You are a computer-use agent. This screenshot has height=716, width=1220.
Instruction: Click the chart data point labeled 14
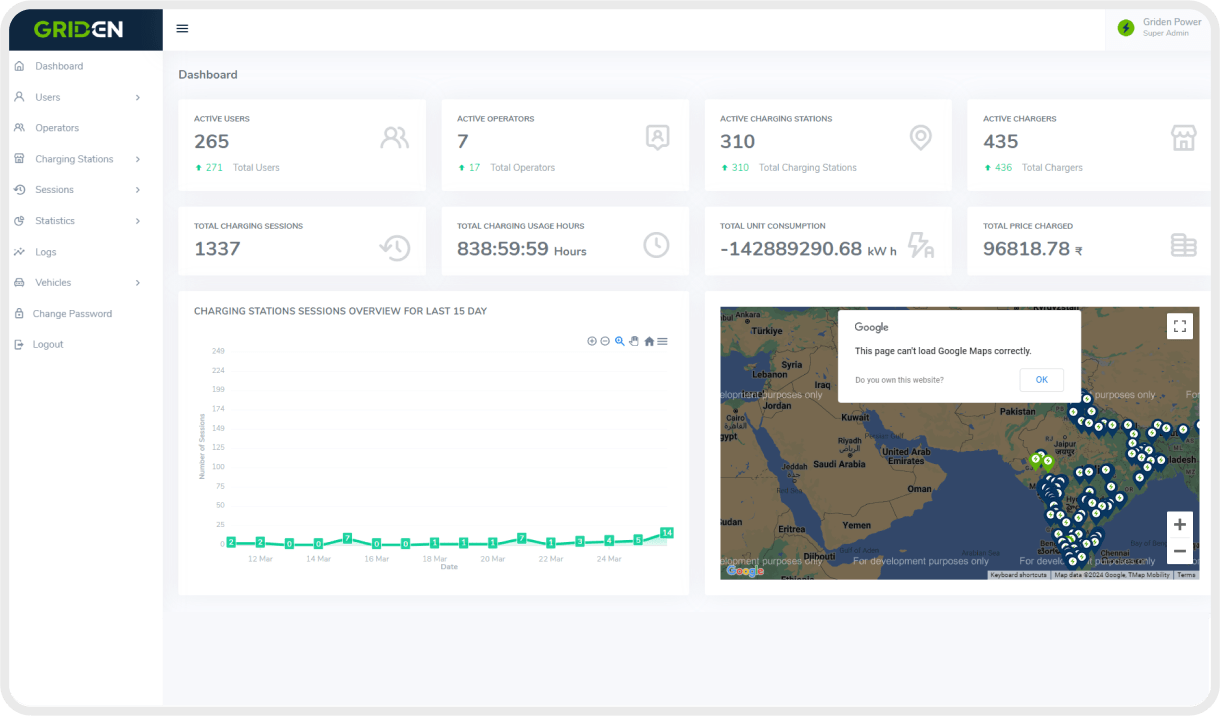tap(667, 532)
